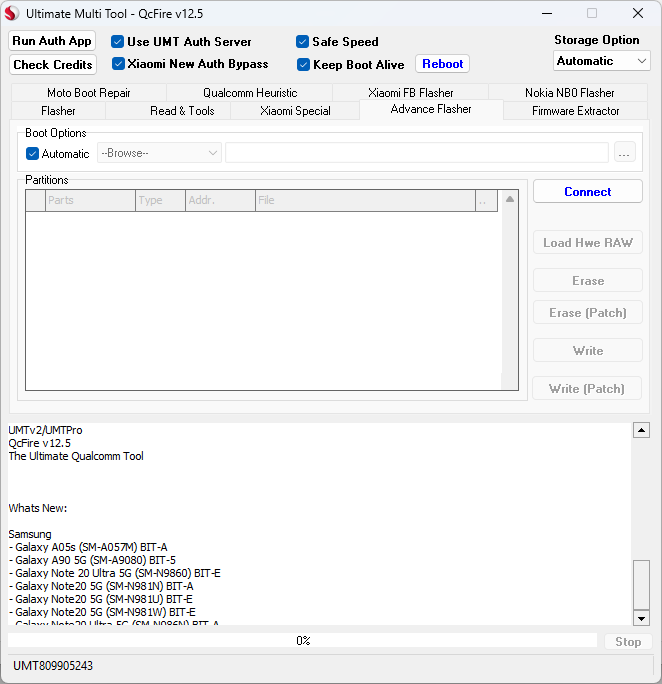Click the Load Hwe RAW button

coord(587,243)
